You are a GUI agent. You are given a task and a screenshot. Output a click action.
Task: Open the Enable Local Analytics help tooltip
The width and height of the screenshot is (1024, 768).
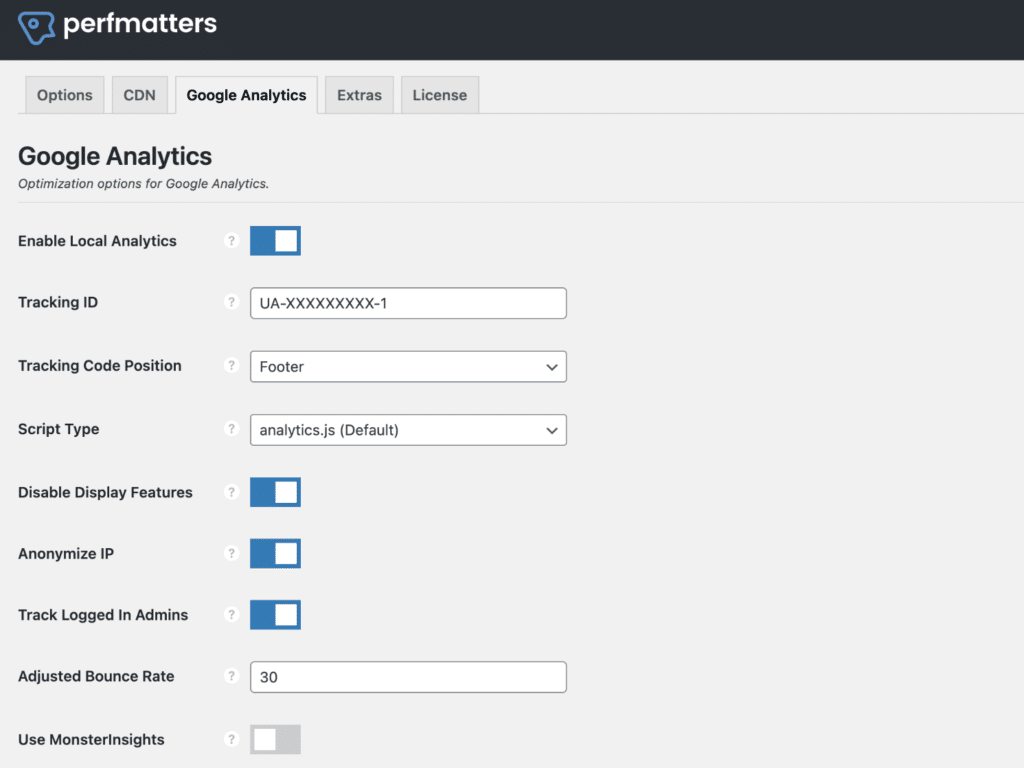(231, 241)
